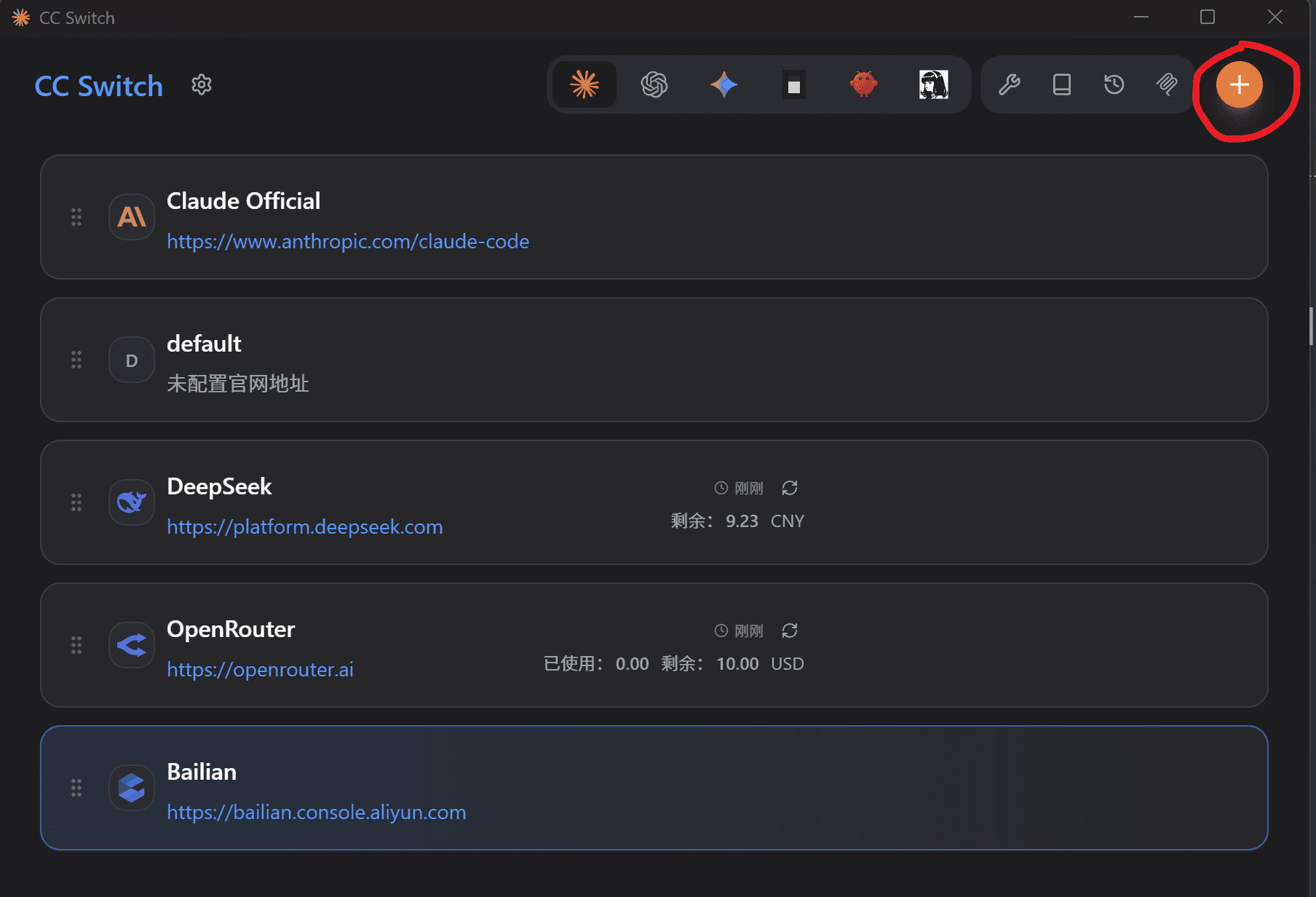The width and height of the screenshot is (1316, 897).
Task: Click the D avatar on default provider
Action: pyautogui.click(x=132, y=360)
